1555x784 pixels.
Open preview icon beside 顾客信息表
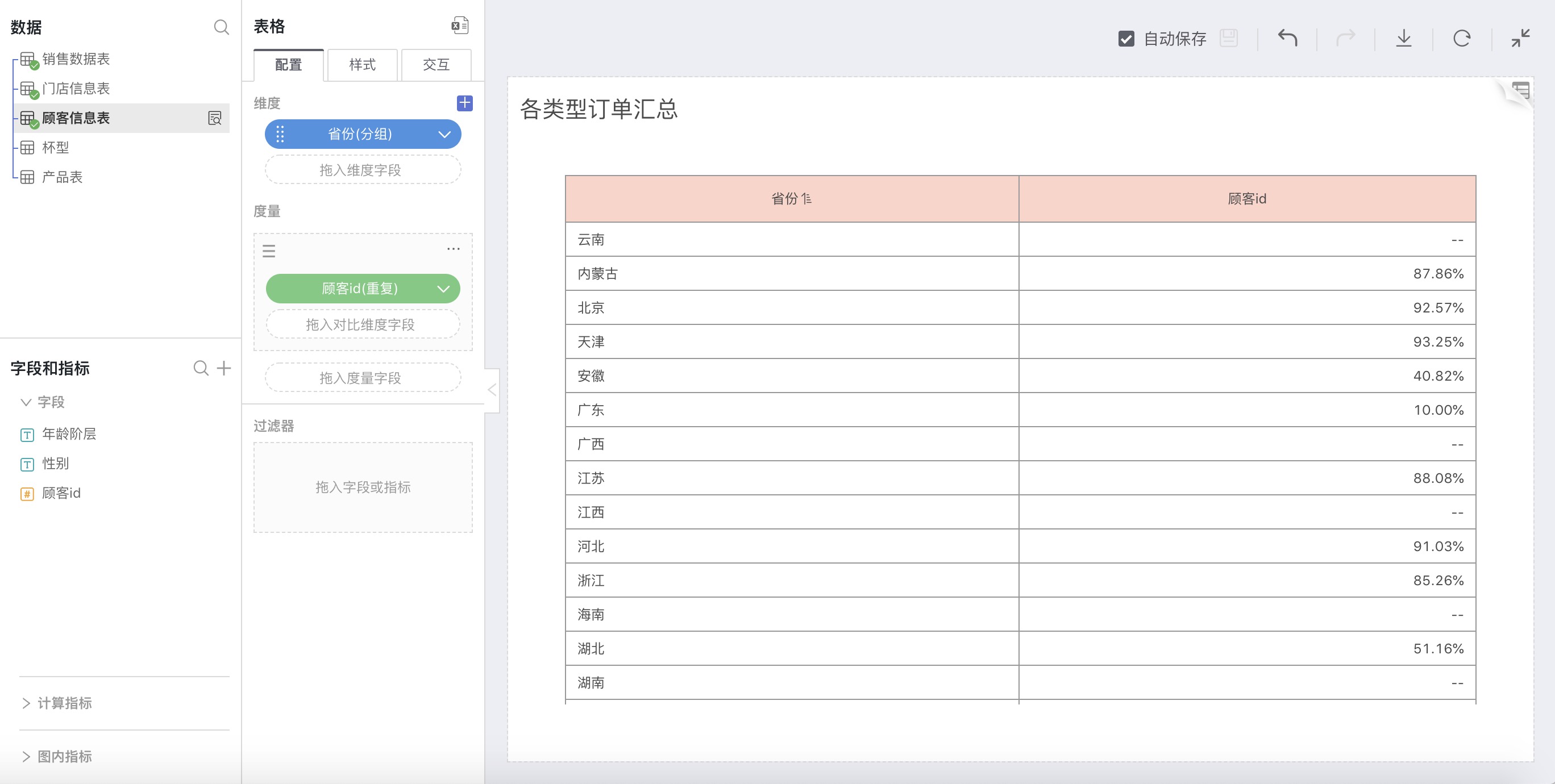[x=215, y=118]
